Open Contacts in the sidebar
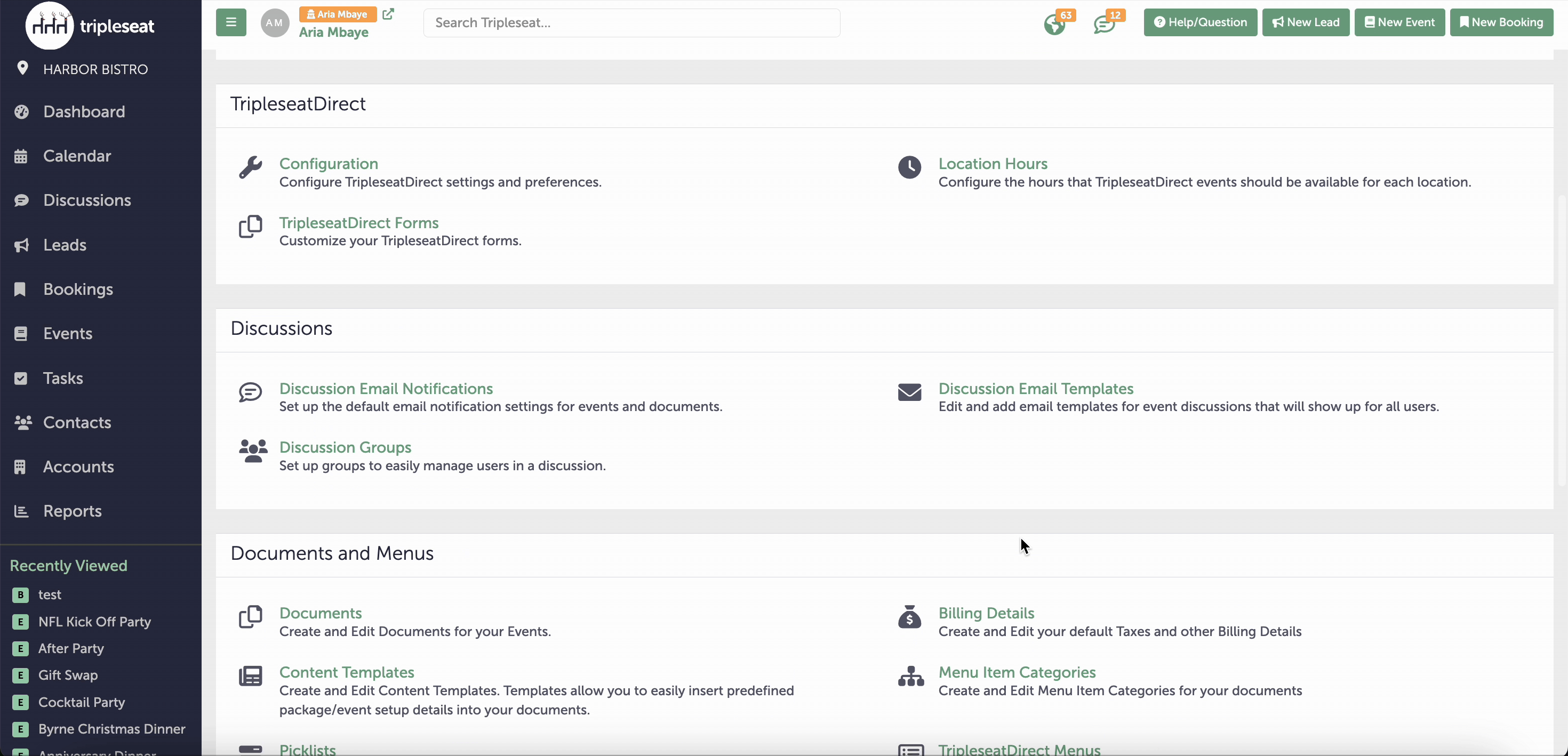The image size is (1568, 756). click(x=77, y=422)
